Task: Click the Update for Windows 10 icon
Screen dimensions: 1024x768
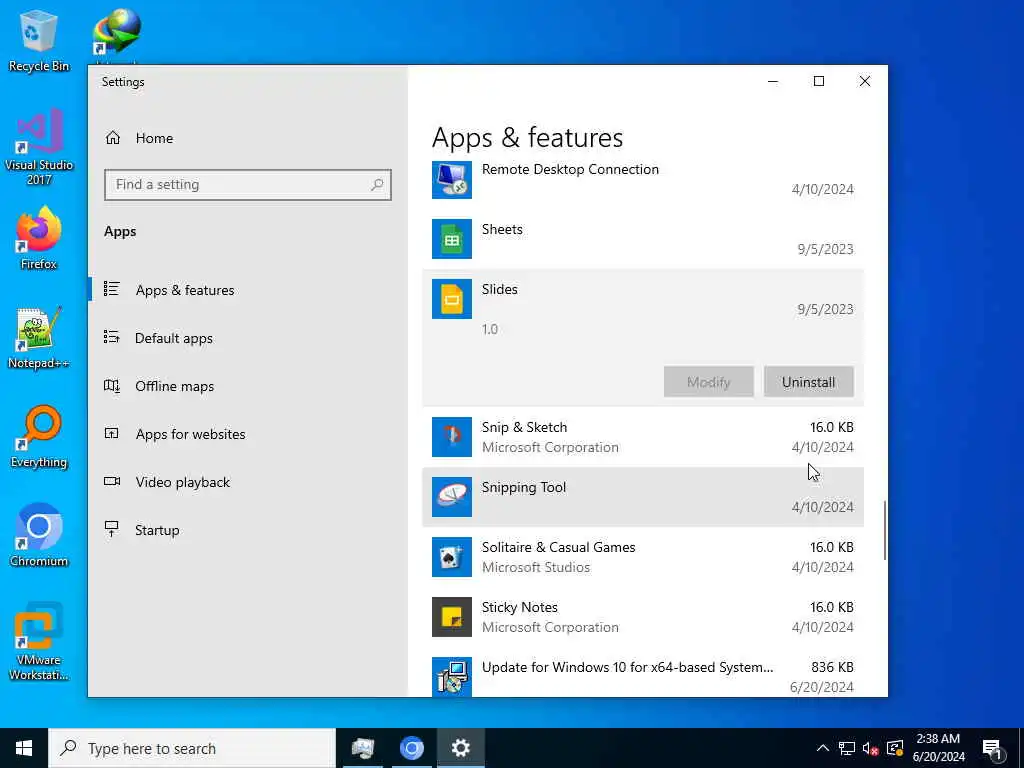Action: coord(451,676)
